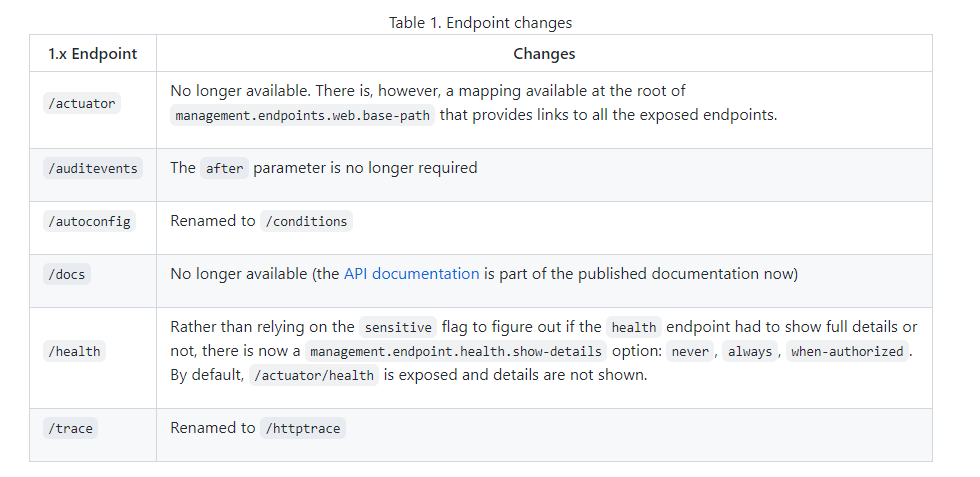Image resolution: width=980 pixels, height=477 pixels.
Task: Click the '1.x Endpoint' column header
Action: pyautogui.click(x=92, y=54)
